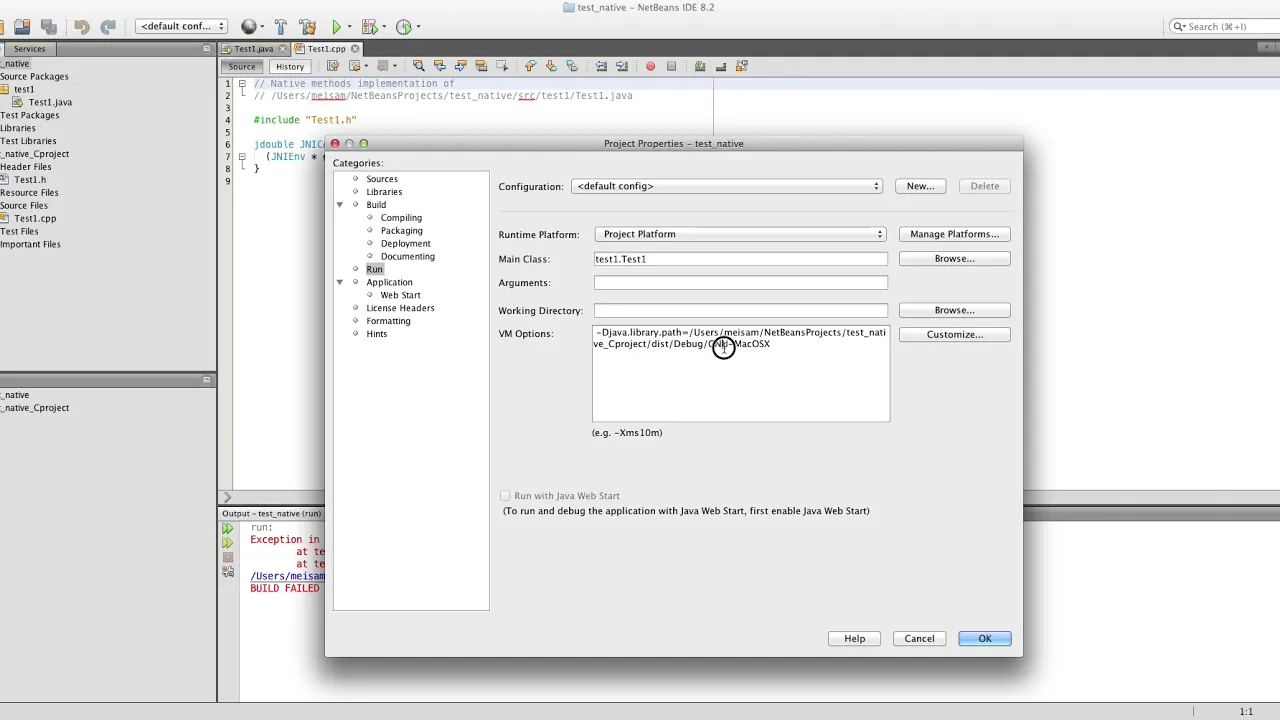Select the Sources category
This screenshot has height=720, width=1280.
click(x=382, y=179)
